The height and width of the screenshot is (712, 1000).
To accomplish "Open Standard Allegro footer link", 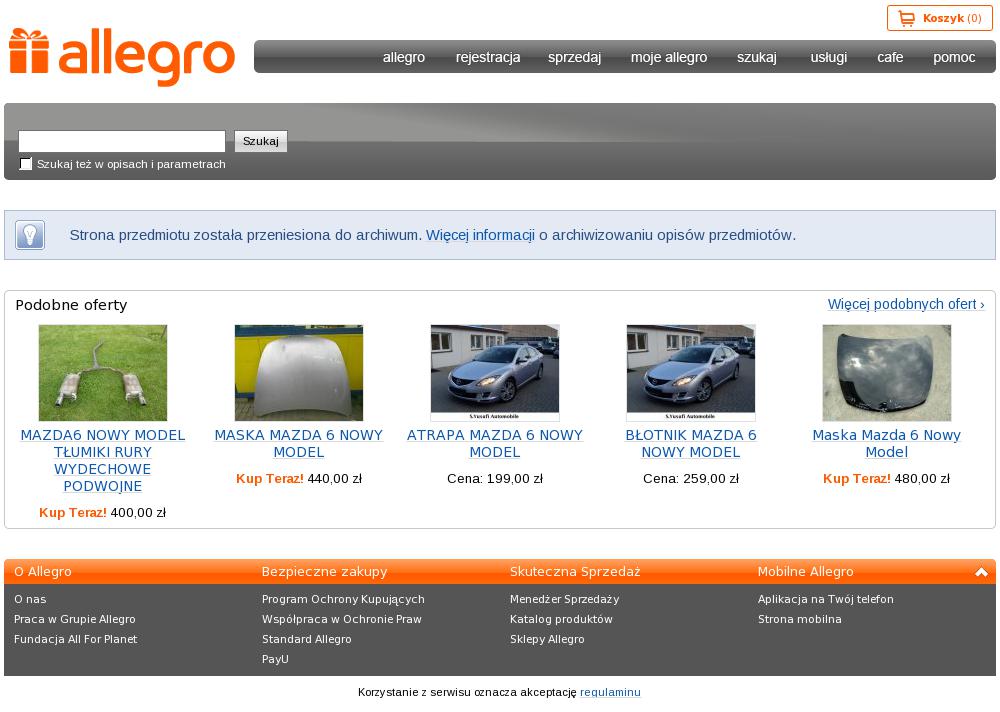I will click(307, 639).
